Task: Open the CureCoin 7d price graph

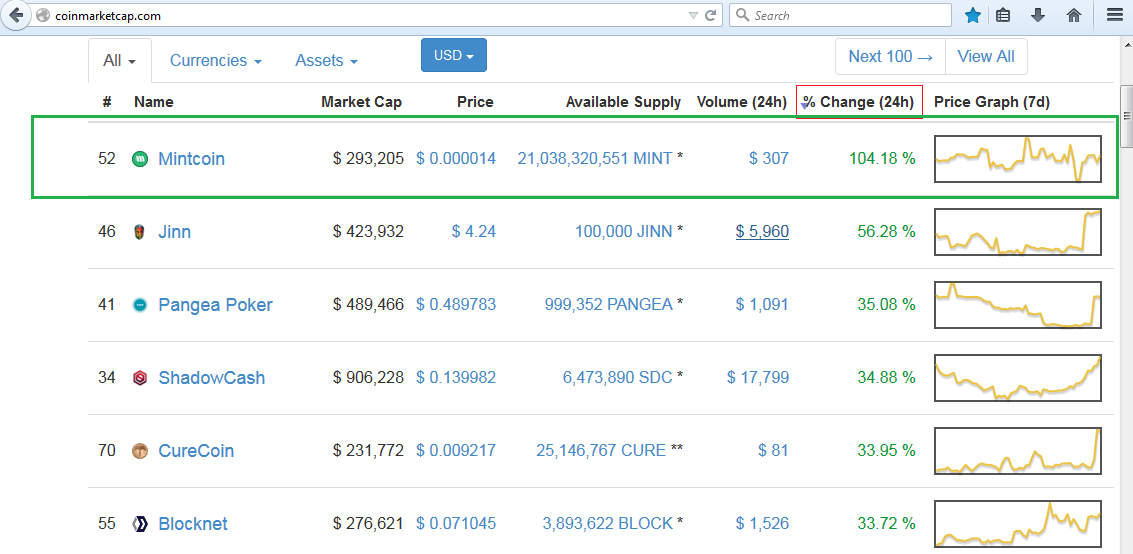Action: pos(1017,451)
